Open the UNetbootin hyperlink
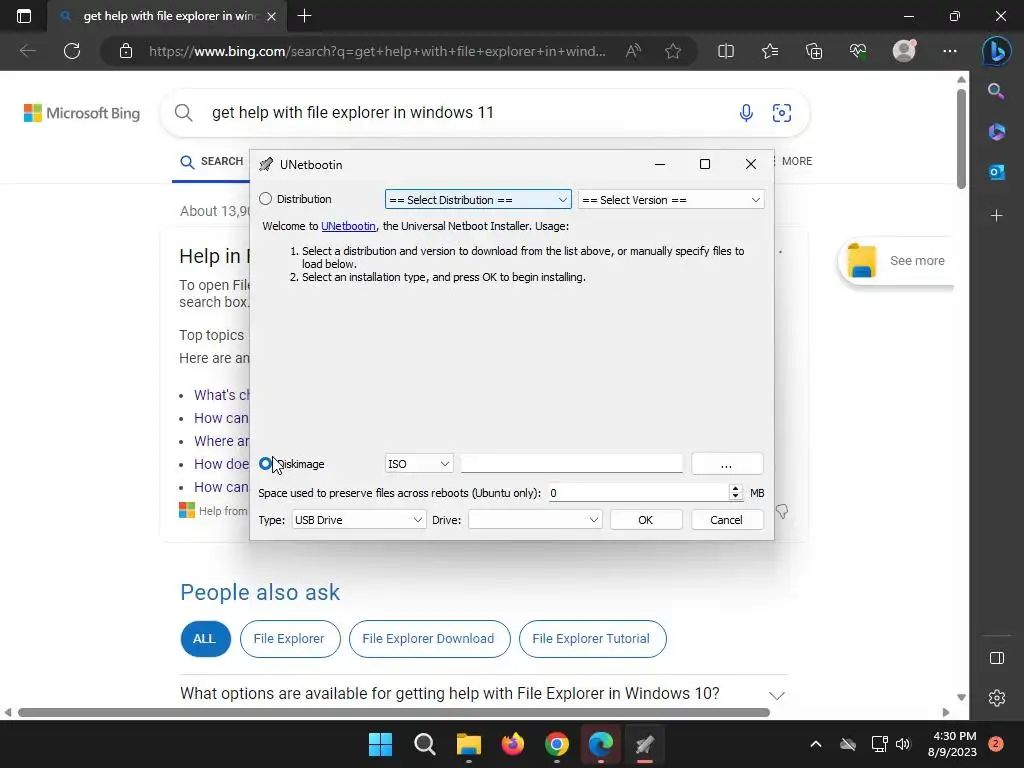 [x=348, y=226]
